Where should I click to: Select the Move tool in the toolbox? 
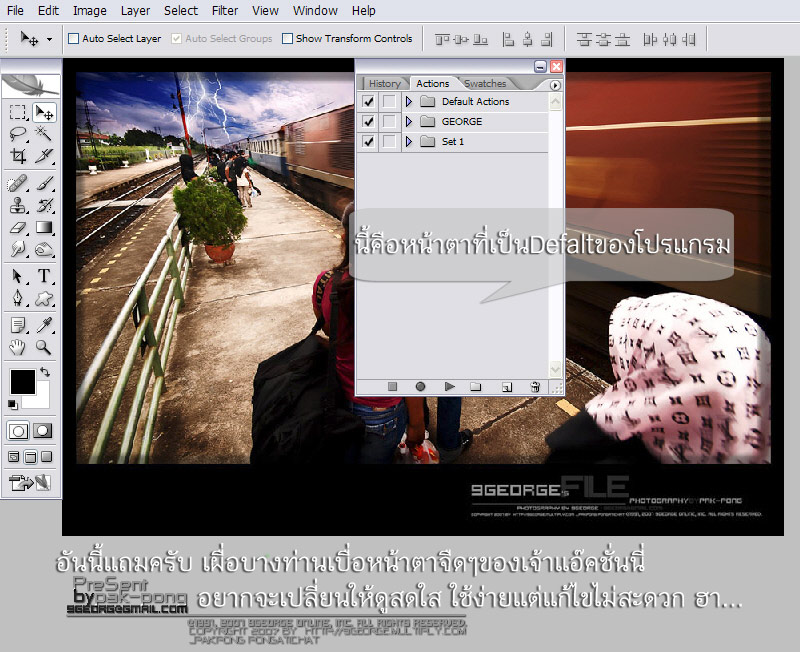pos(44,112)
